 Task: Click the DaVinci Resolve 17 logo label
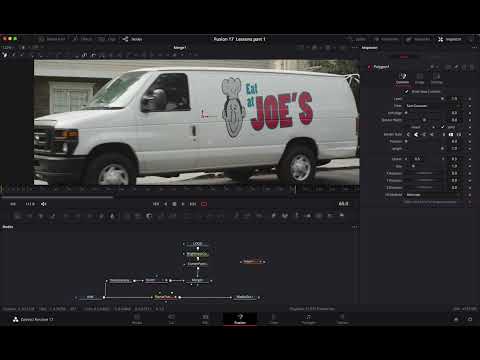[x=33, y=319]
